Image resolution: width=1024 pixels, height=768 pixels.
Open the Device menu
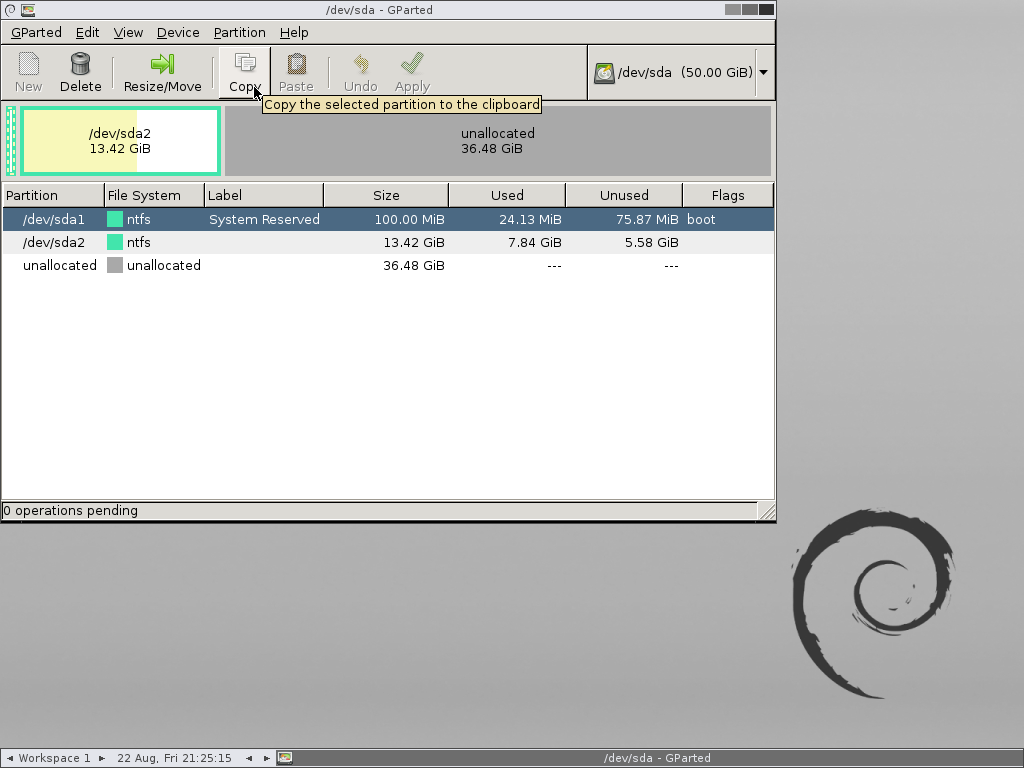coord(178,32)
